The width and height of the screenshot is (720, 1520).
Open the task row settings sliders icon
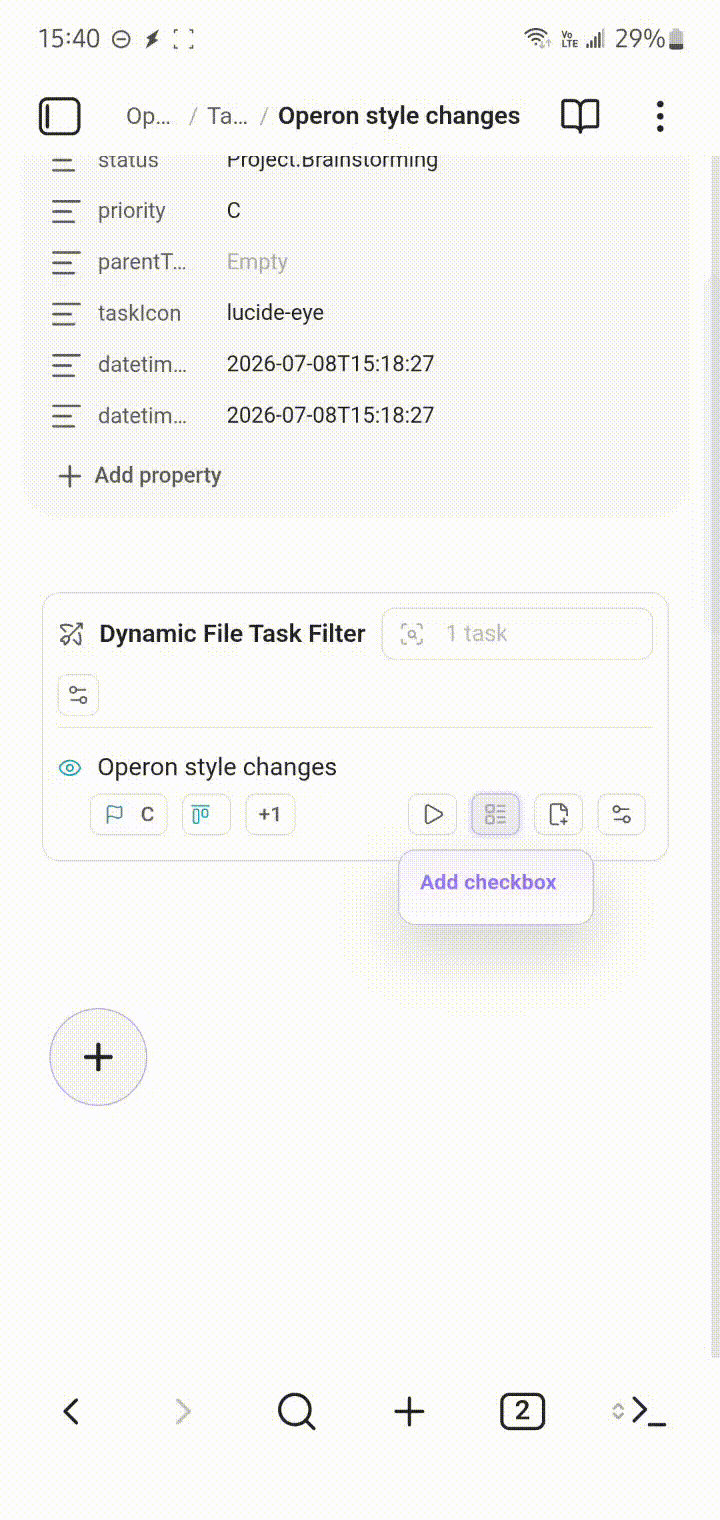tap(622, 814)
